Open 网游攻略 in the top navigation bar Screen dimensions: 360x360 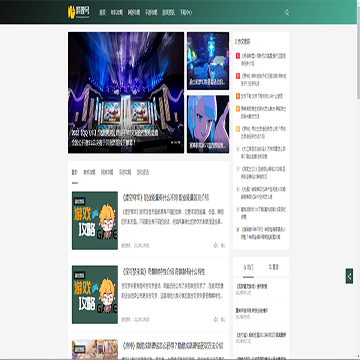click(134, 13)
